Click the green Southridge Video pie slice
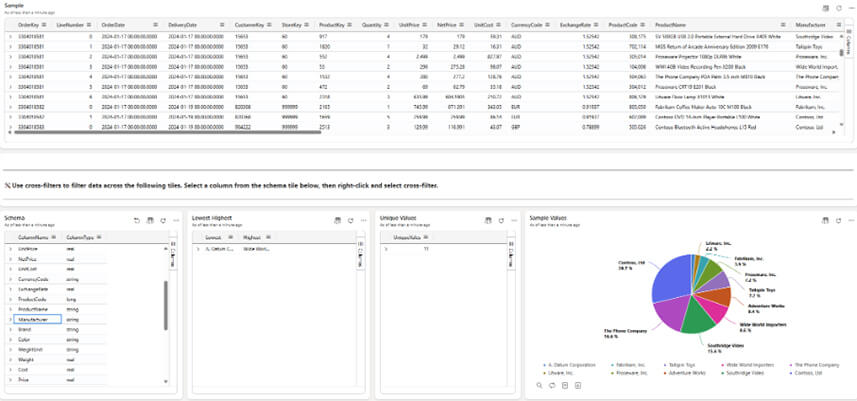Screen dimensions: 857x401 (698, 317)
